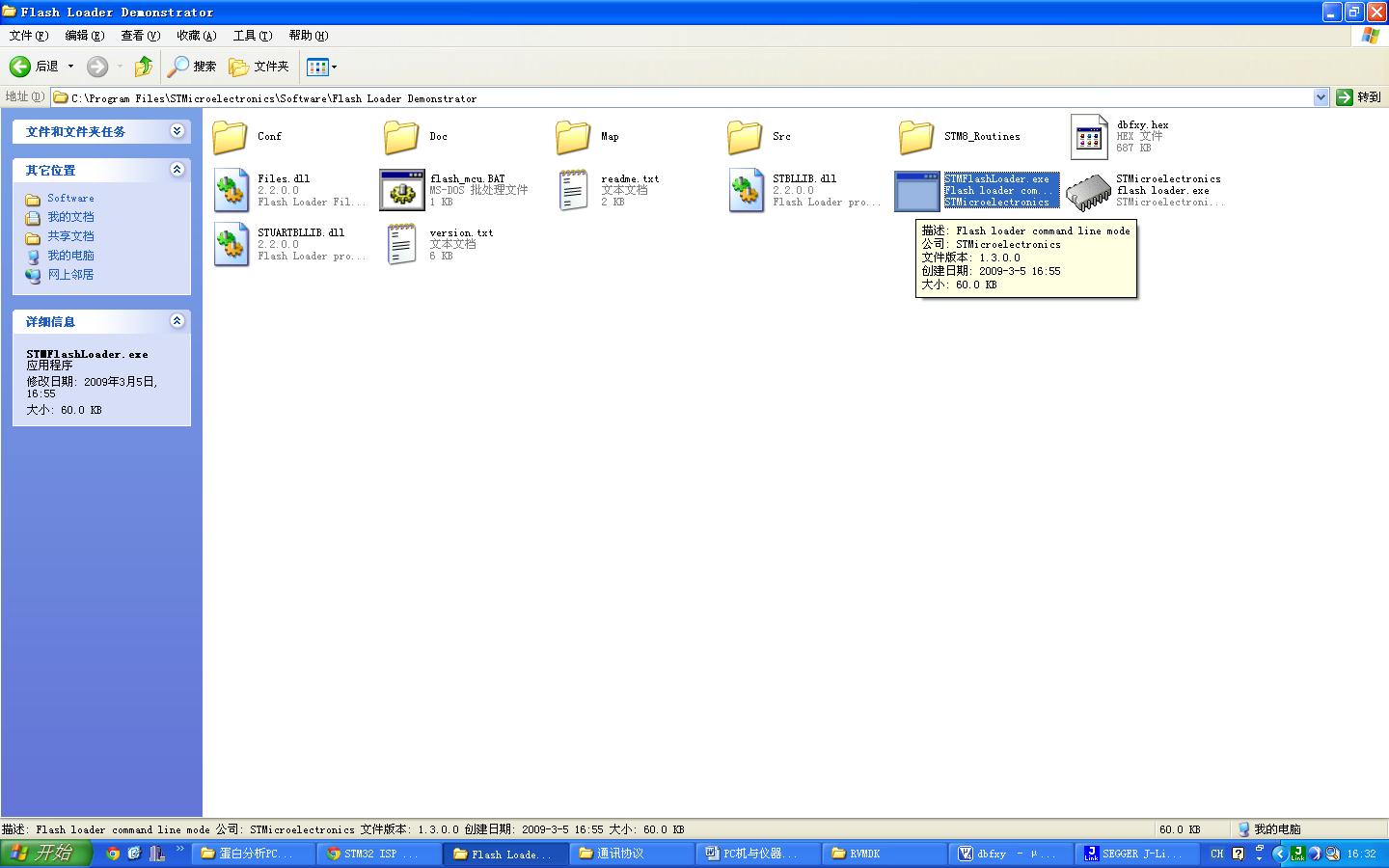Open 我的电脑 in the sidebar
1389x868 pixels.
(70, 256)
